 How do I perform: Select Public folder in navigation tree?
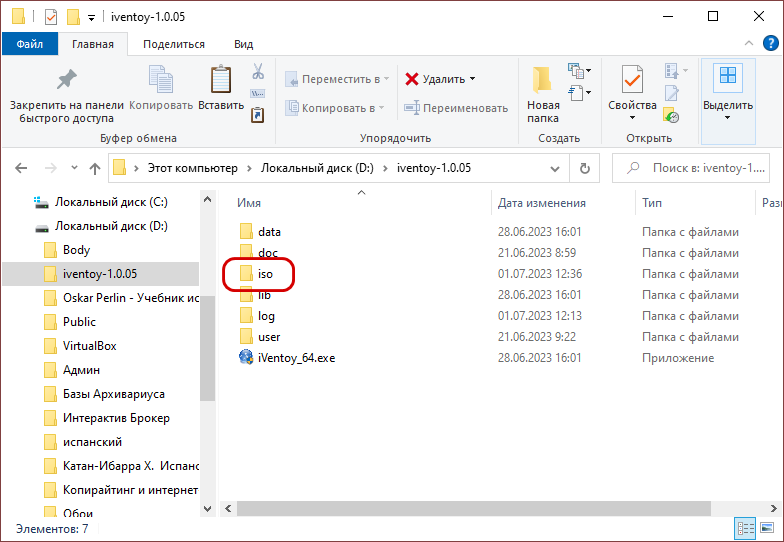(x=70, y=322)
